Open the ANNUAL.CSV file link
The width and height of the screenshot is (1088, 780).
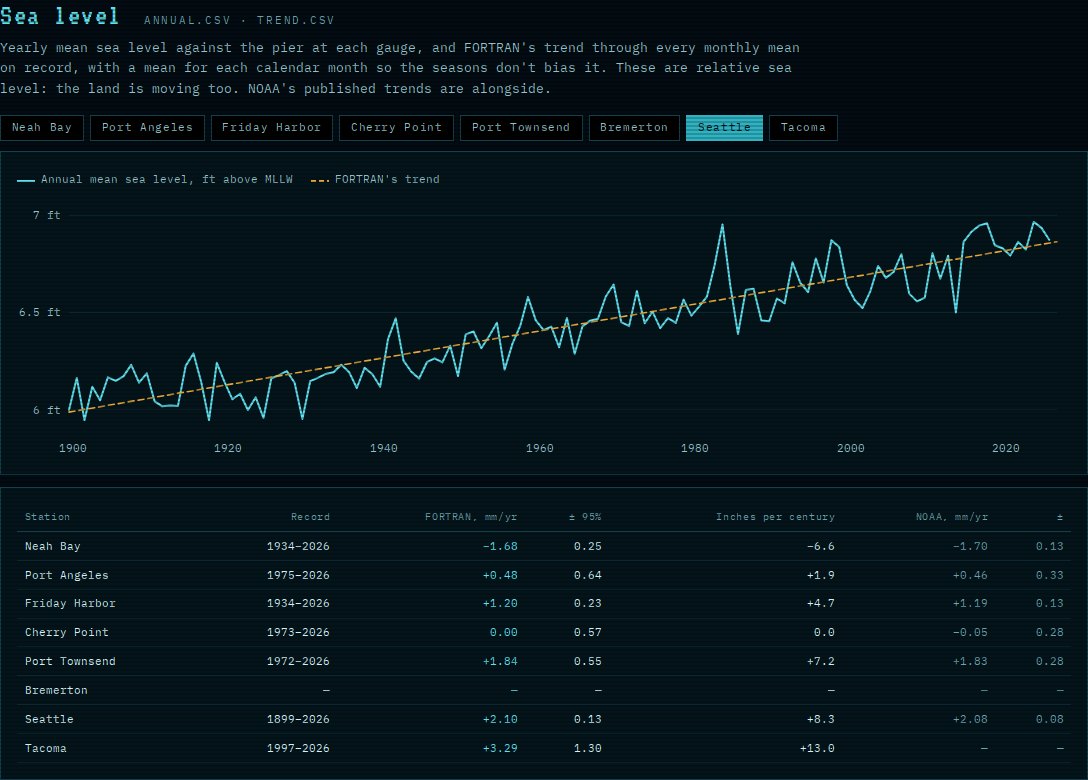point(187,20)
